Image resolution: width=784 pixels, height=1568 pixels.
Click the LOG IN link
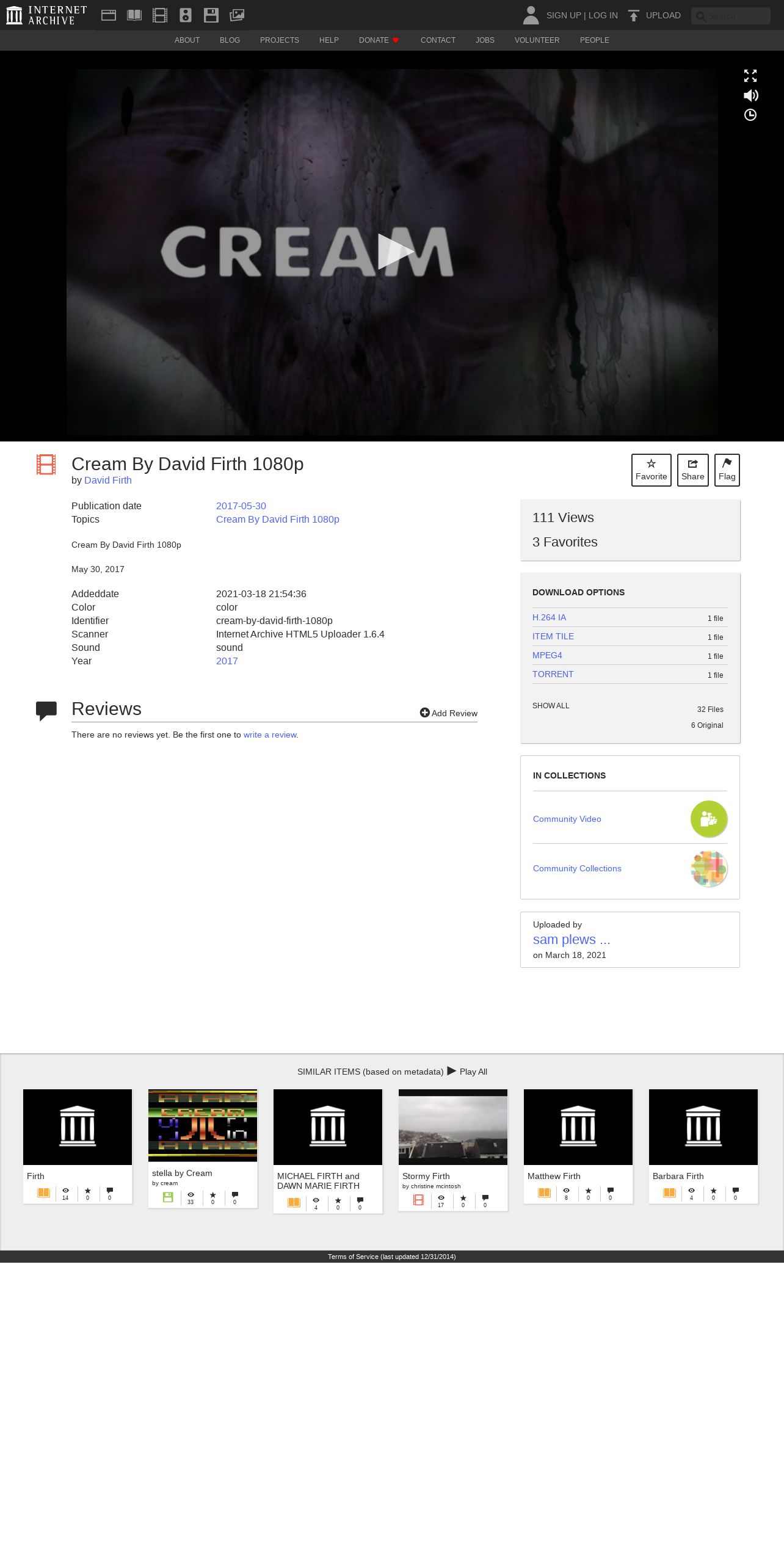603,15
